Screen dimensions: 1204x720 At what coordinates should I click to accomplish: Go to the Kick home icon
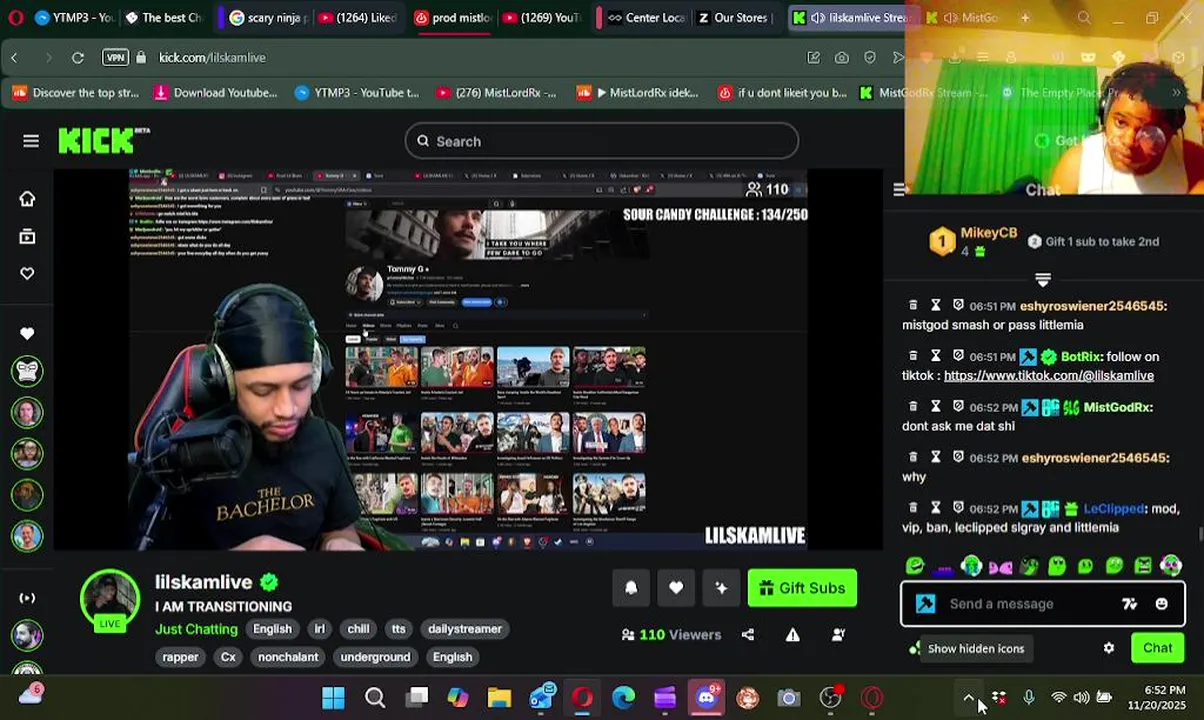coord(27,199)
